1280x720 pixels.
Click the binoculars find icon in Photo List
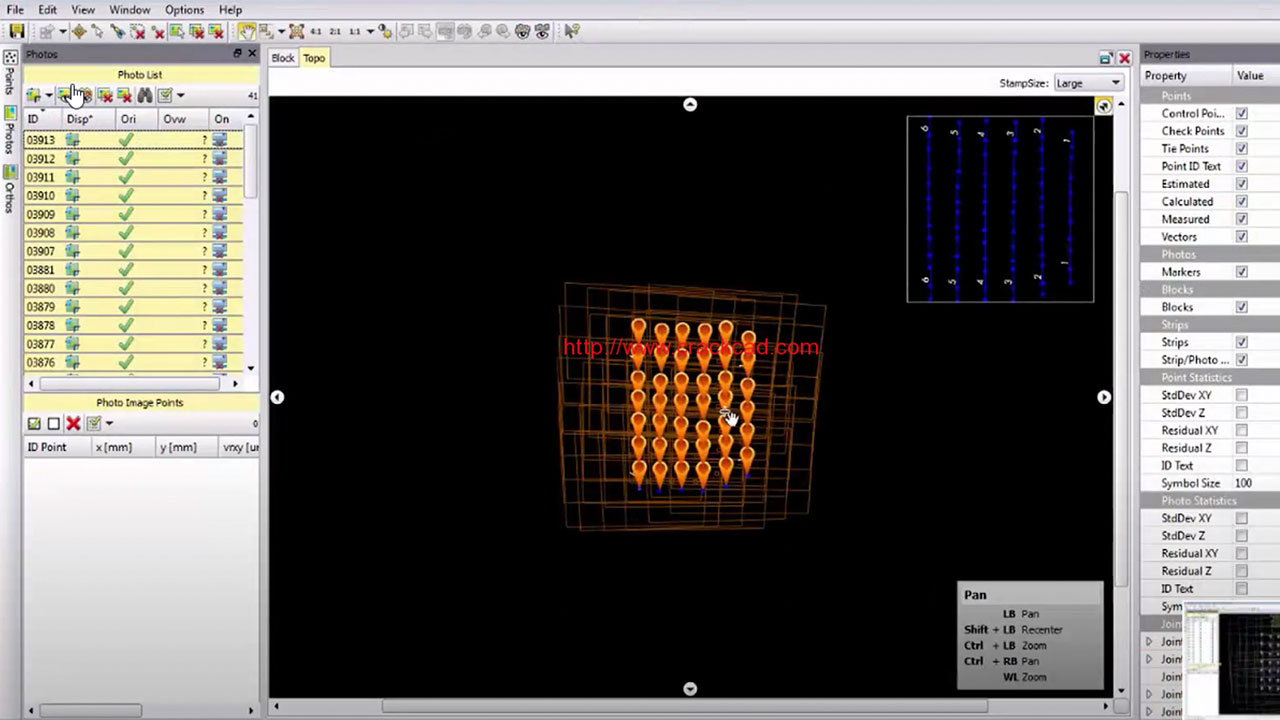145,95
